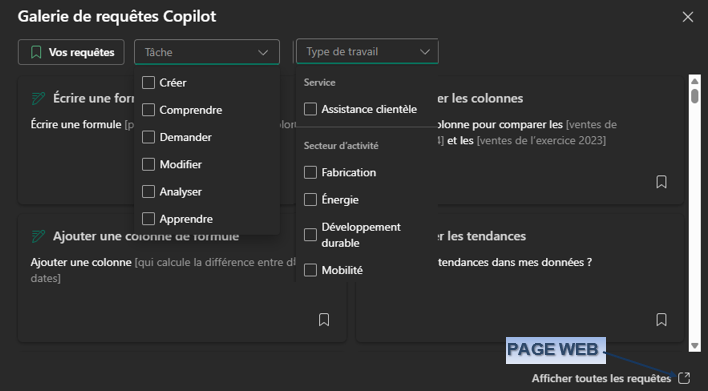Click the pencil icon on Ajouter une colonne card
Screen dimensions: 708x391
[38, 236]
